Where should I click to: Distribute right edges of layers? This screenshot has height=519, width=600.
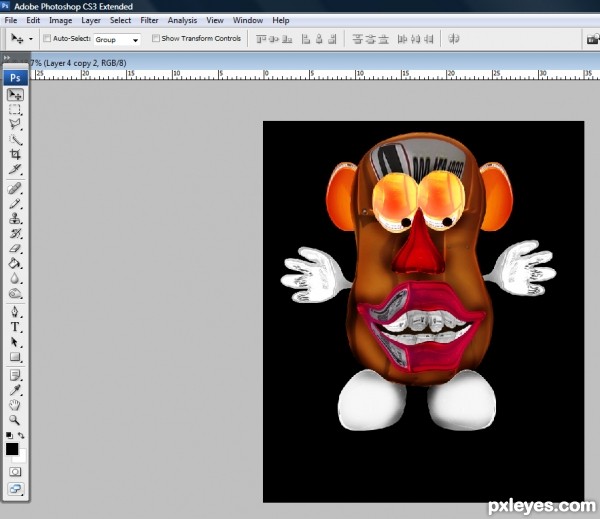[x=429, y=39]
